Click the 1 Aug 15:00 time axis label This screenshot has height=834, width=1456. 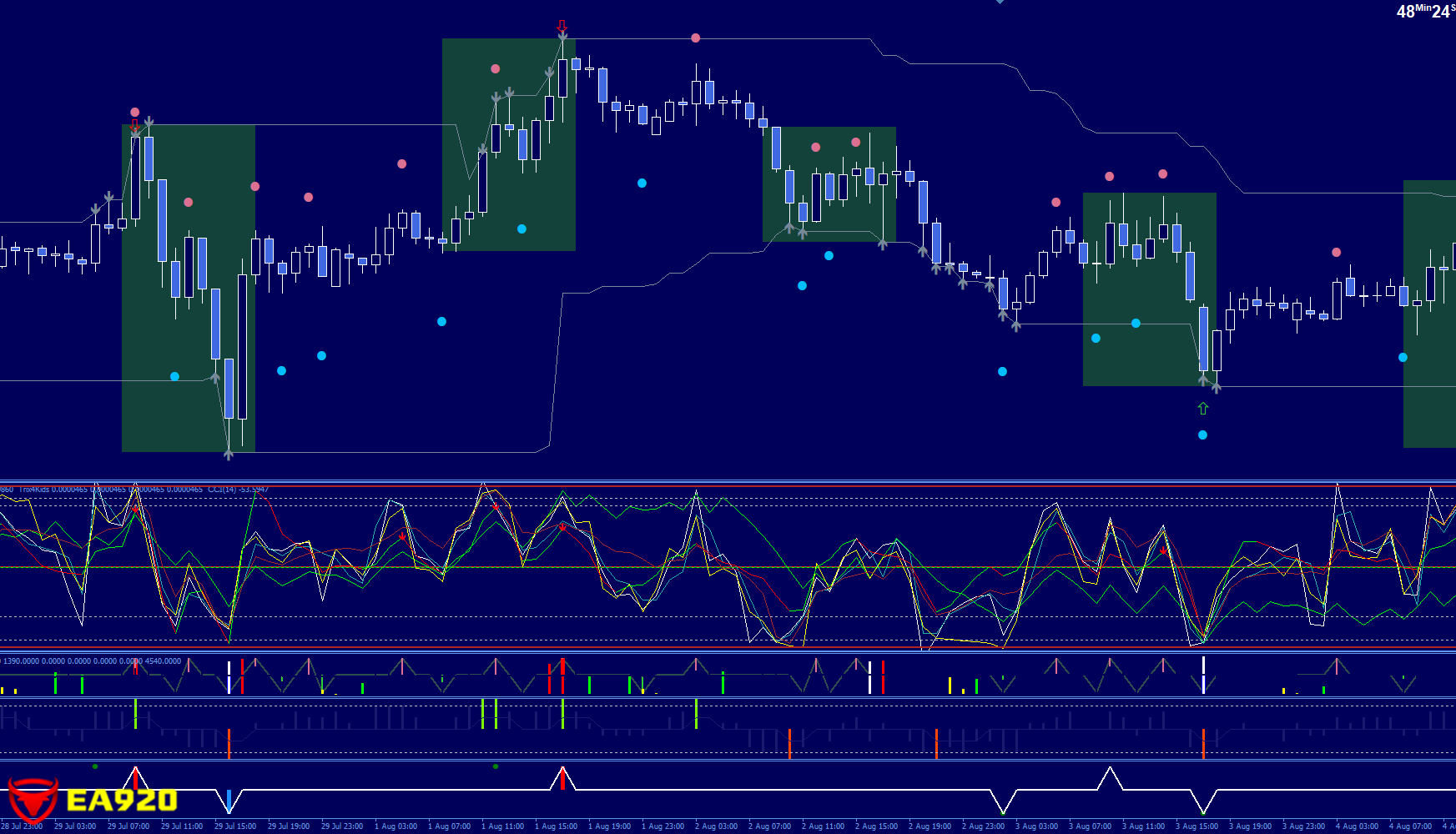557,826
